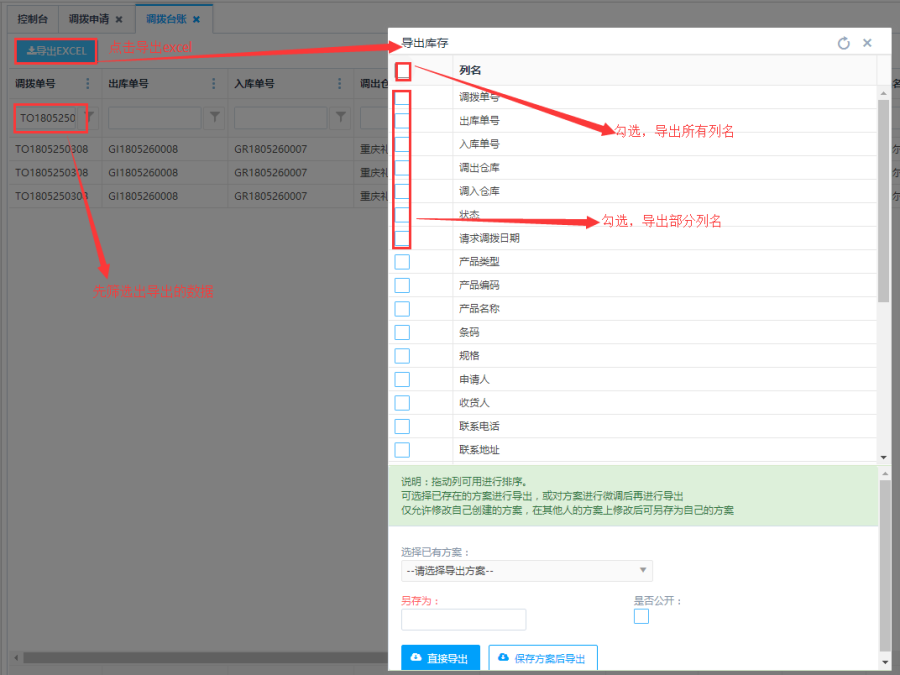This screenshot has width=900, height=675.
Task: Click filter icon for 出库单号 column
Action: coord(215,118)
